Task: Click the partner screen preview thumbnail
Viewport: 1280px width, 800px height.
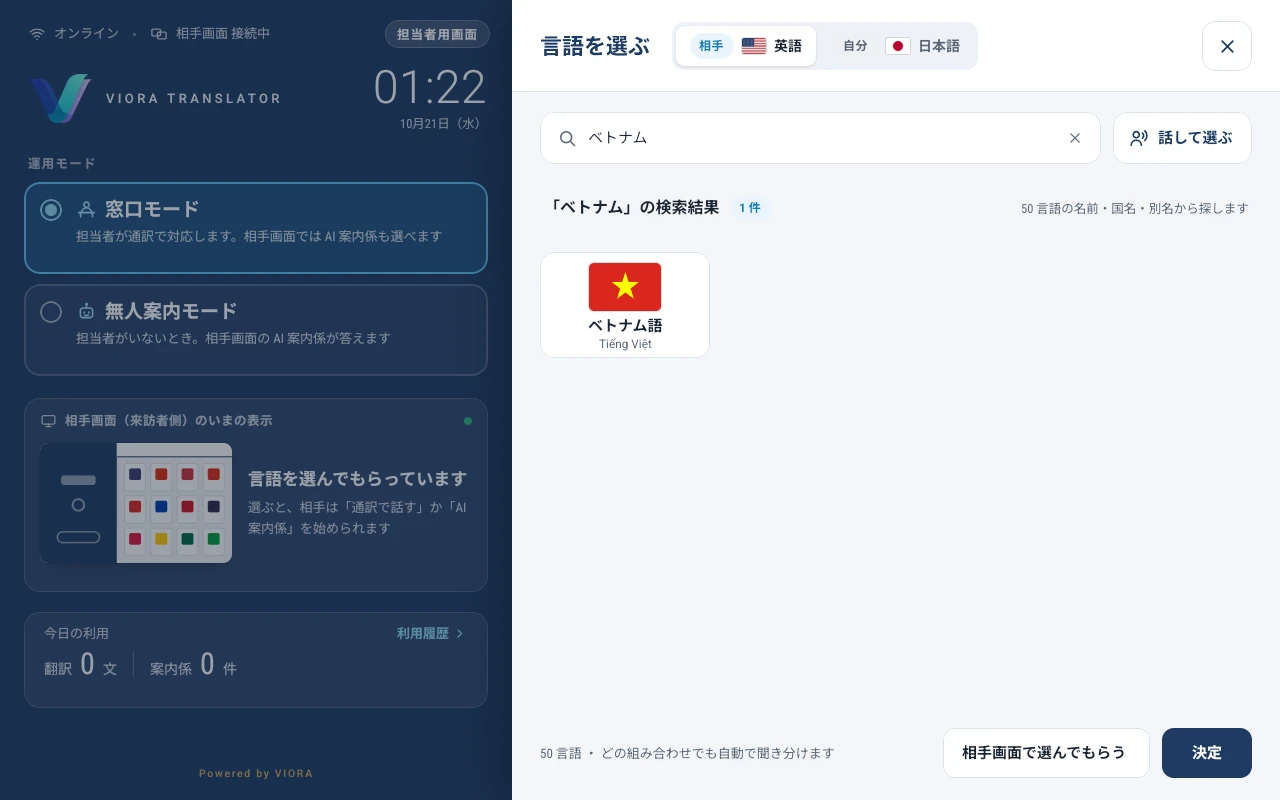Action: click(x=136, y=503)
